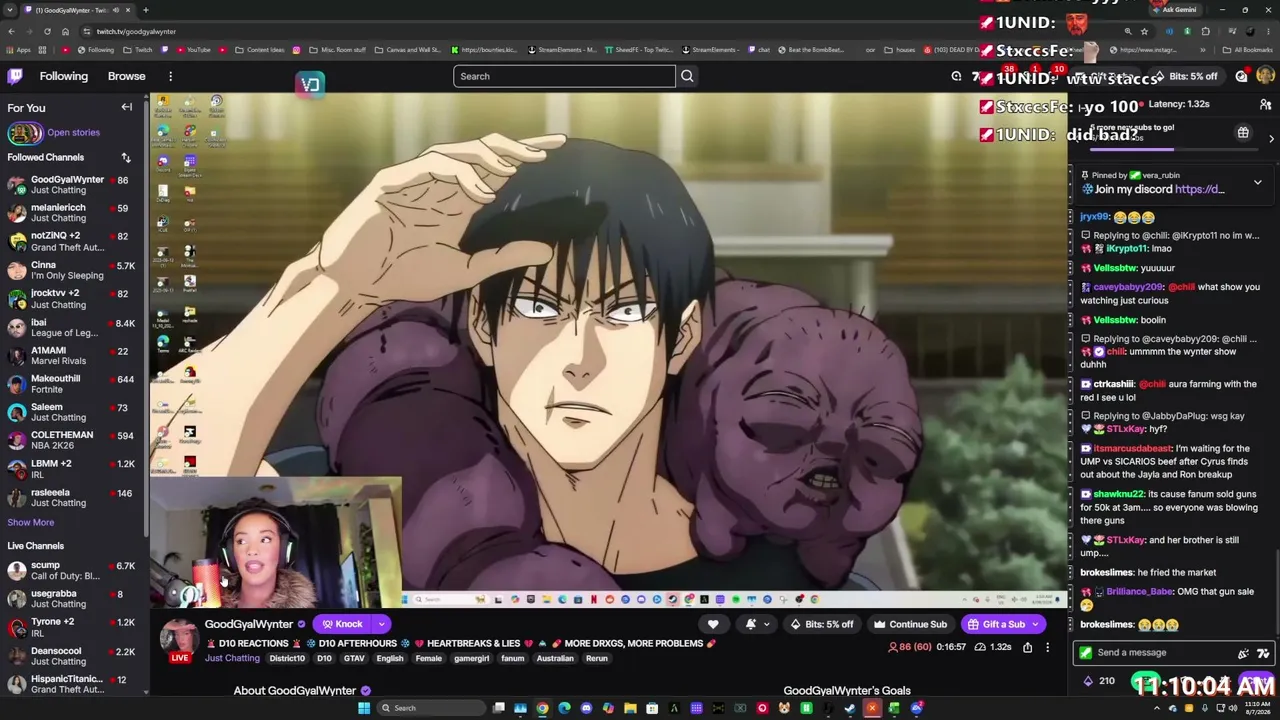Open Steam from the taskbar
1280x720 pixels.
[850, 708]
